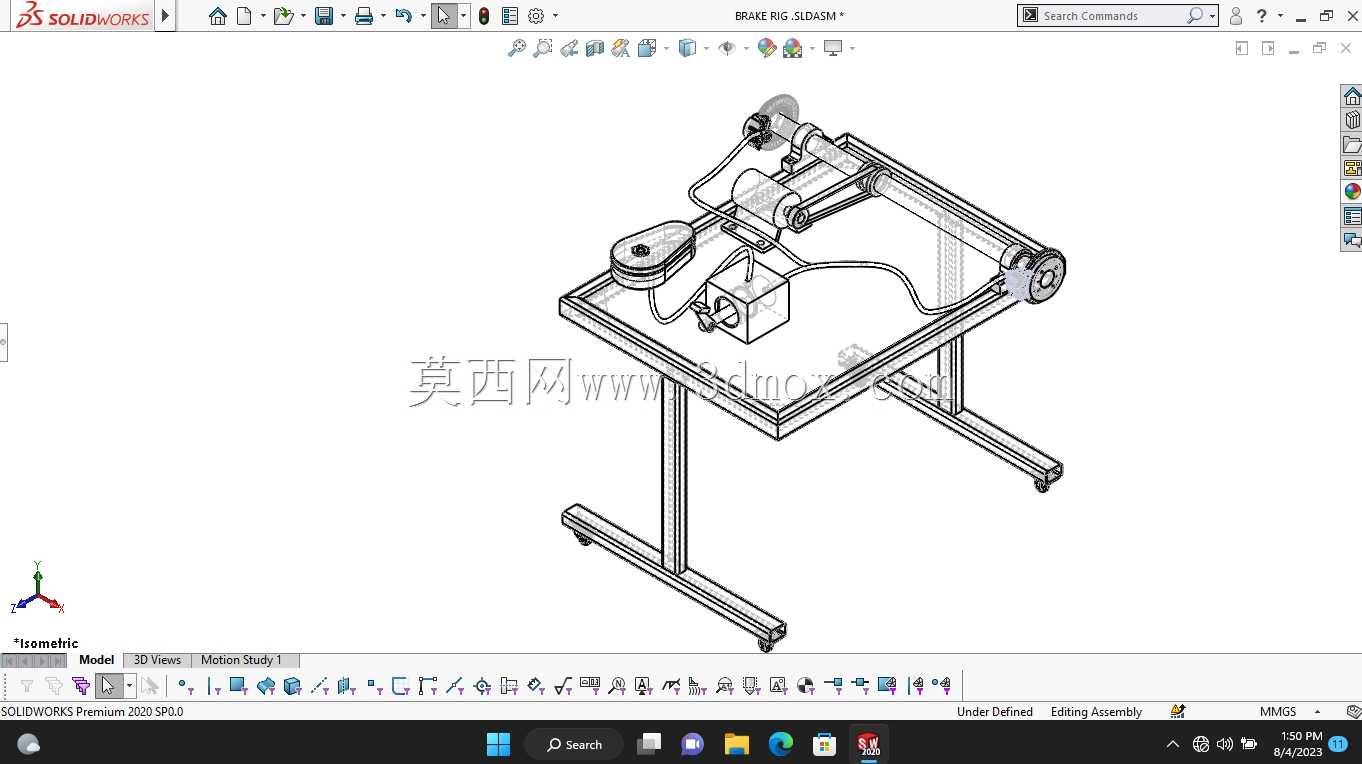The height and width of the screenshot is (764, 1362).
Task: Click the MMGS unit system in status bar
Action: click(1278, 712)
